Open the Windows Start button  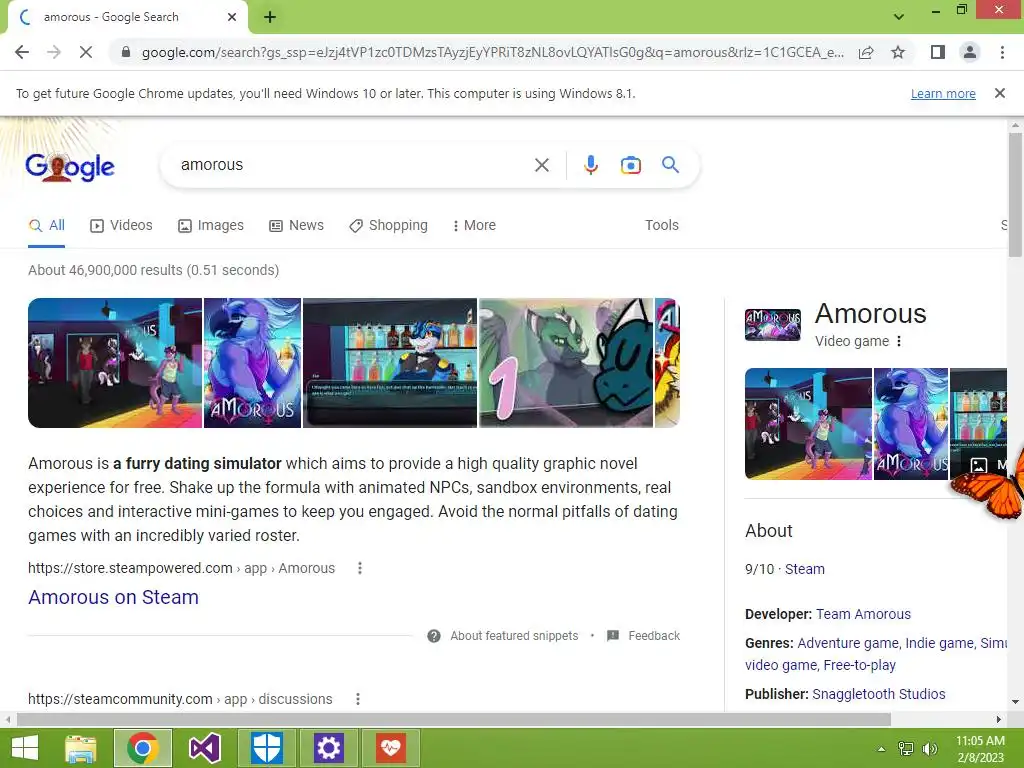(x=25, y=748)
